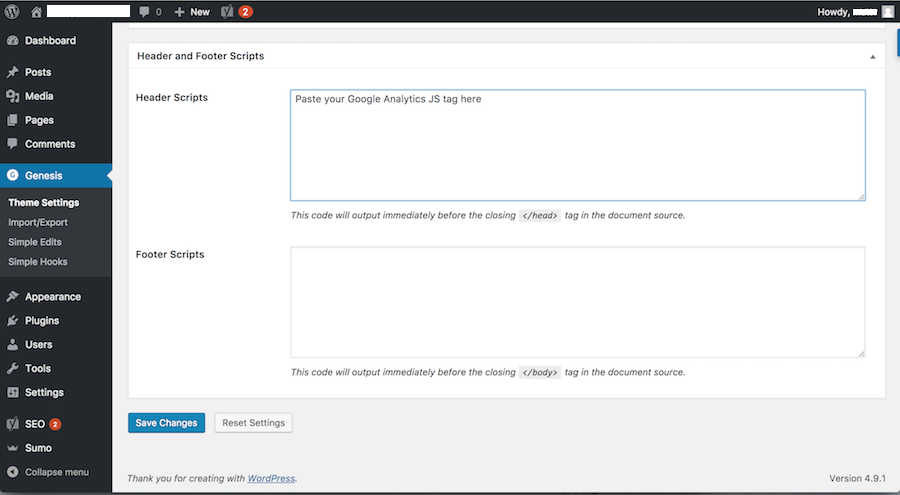Viewport: 900px width, 495px height.
Task: Click the redacted site name in admin bar
Action: point(88,11)
